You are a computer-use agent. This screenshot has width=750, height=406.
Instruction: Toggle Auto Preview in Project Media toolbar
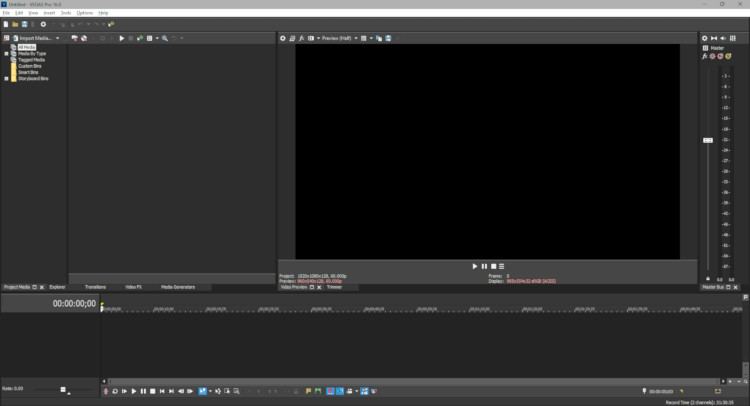point(140,38)
